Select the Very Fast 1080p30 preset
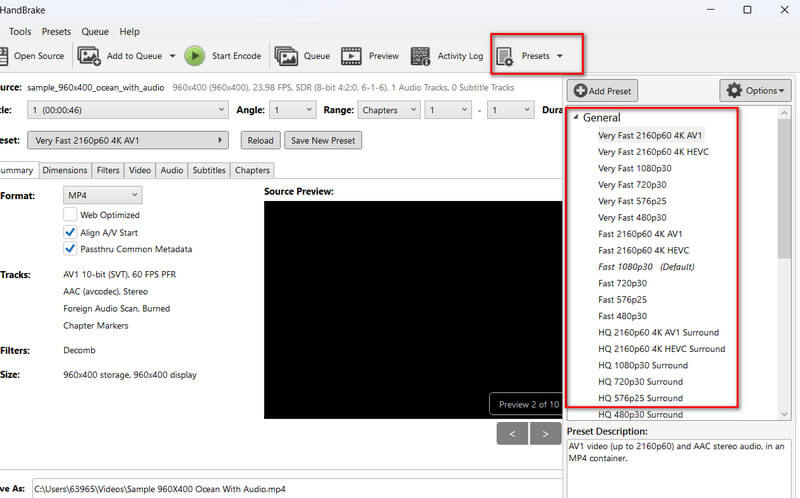This screenshot has width=800, height=498. point(635,168)
